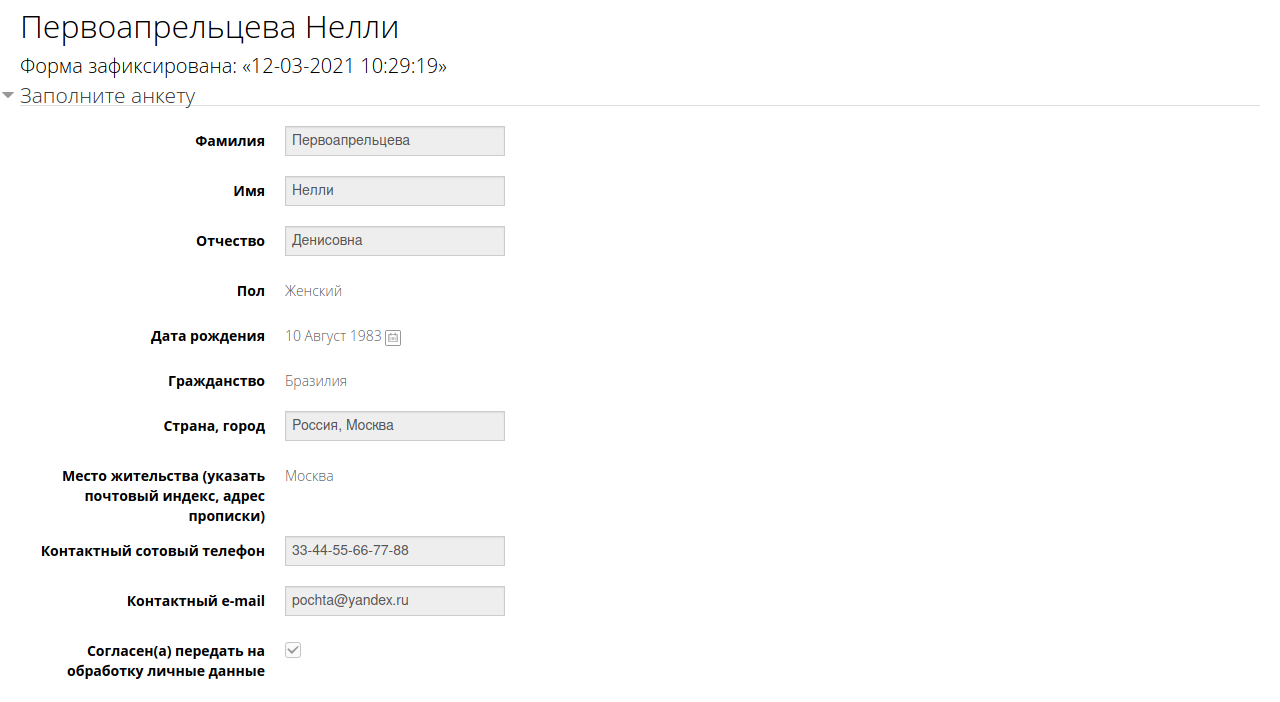Select the form fixed timestamp text
1280x702 pixels.
click(233, 67)
